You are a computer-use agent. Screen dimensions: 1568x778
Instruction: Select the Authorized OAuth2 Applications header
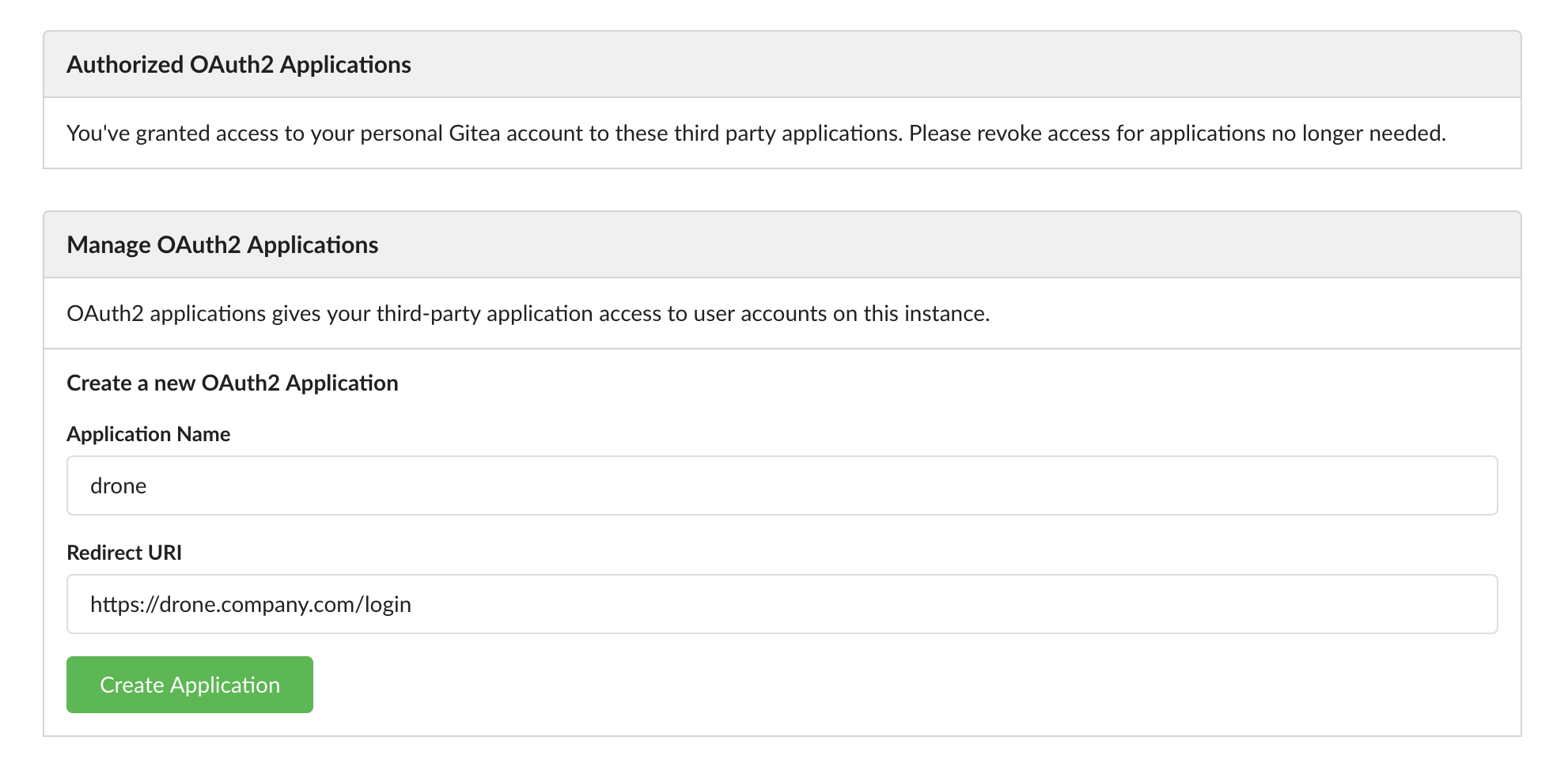[x=239, y=65]
